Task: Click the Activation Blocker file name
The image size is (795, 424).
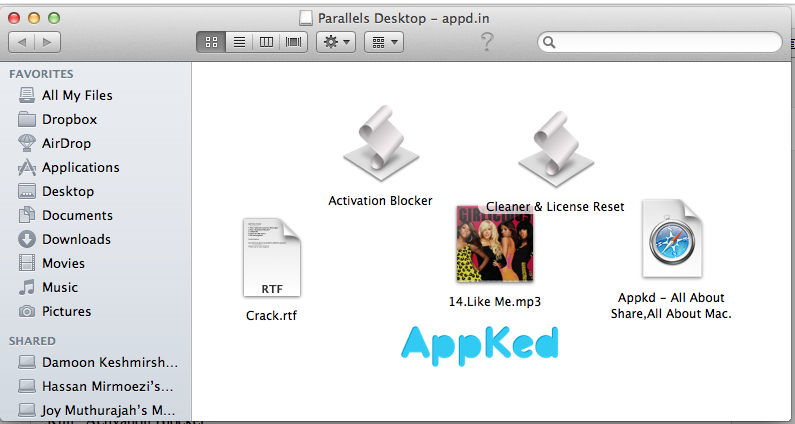Action: (380, 201)
